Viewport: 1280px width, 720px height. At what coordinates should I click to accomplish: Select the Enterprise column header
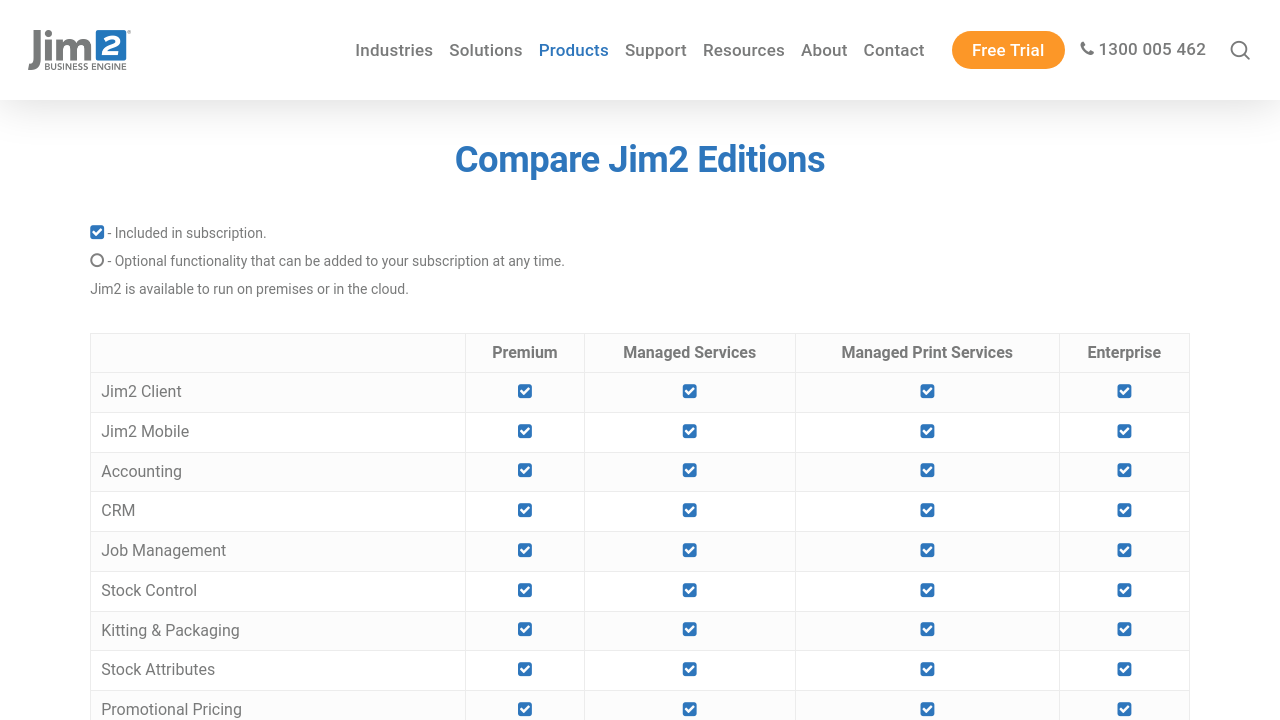pos(1124,352)
